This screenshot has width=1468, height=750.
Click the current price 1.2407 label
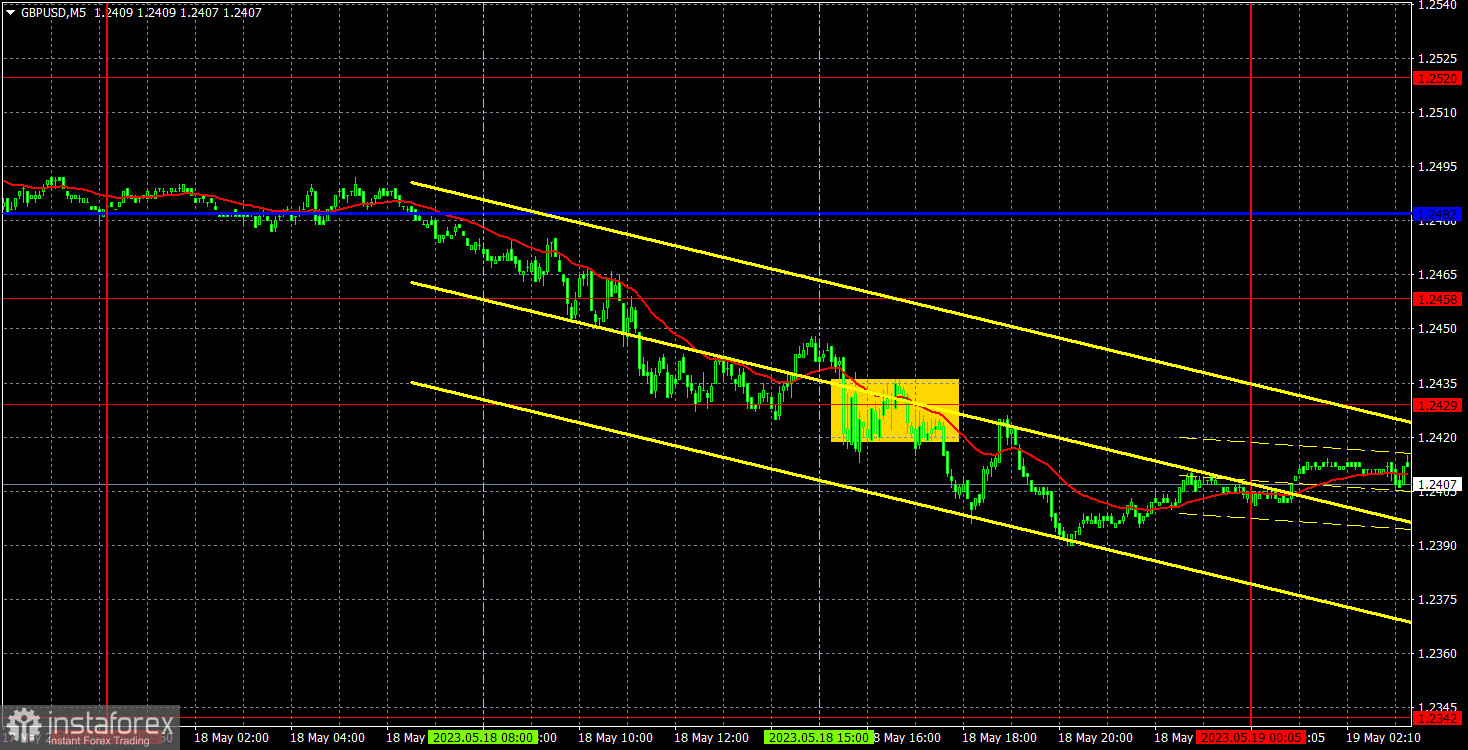pos(1438,485)
